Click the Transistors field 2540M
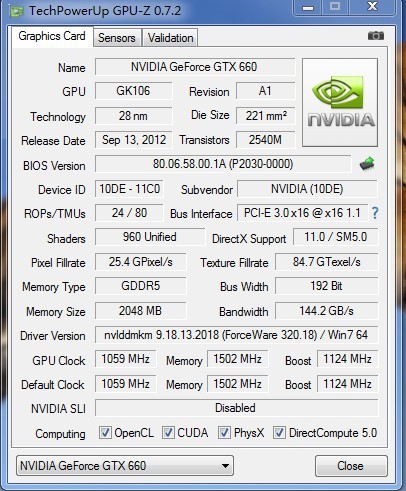The image size is (406, 491). coord(266,140)
